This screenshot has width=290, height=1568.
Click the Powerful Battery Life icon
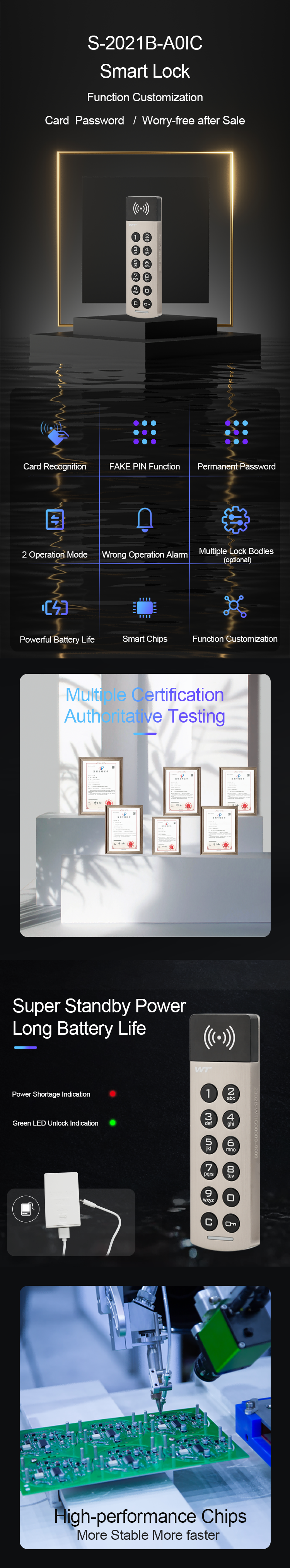(55, 607)
